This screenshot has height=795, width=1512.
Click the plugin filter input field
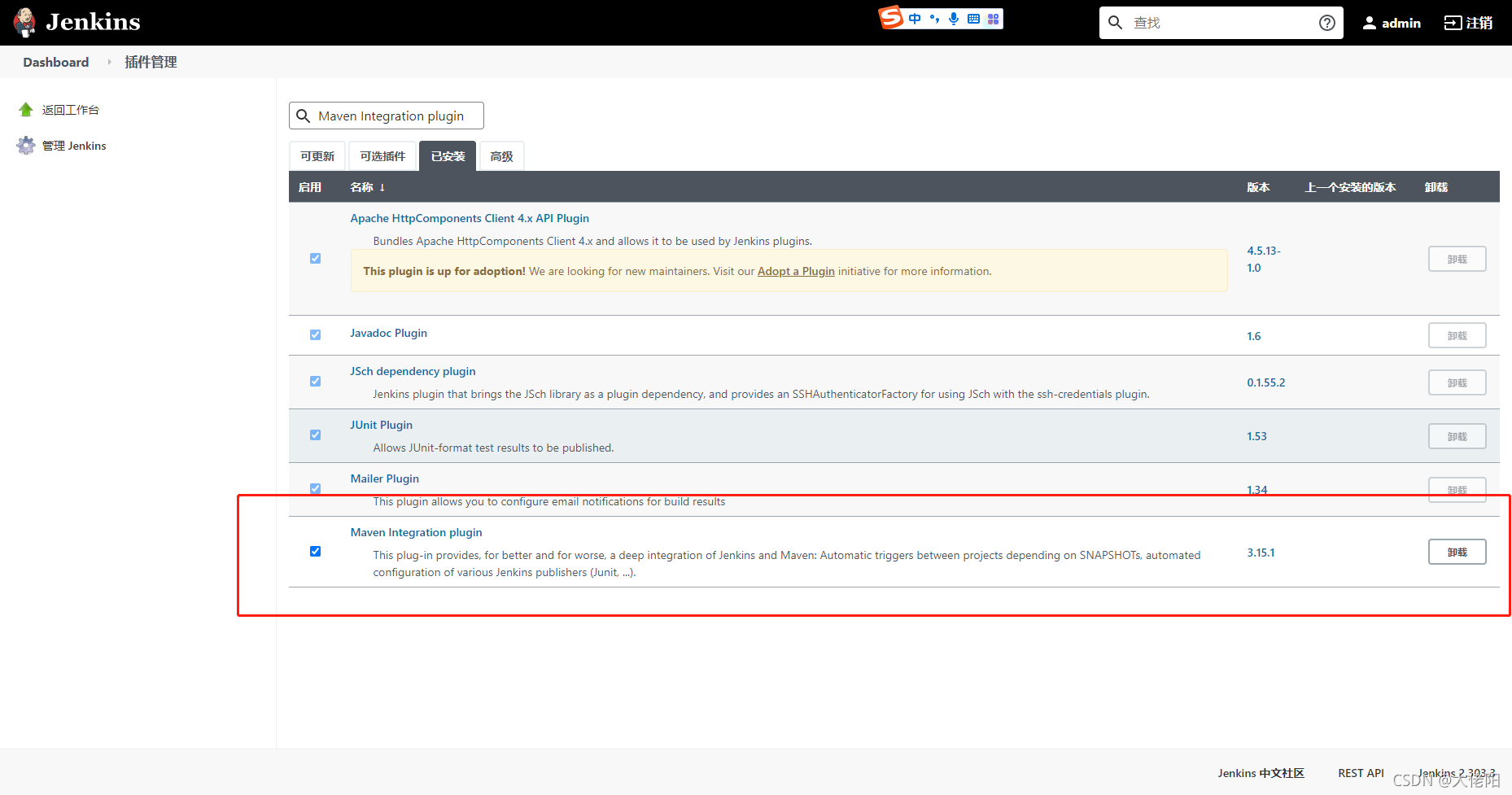pos(387,116)
